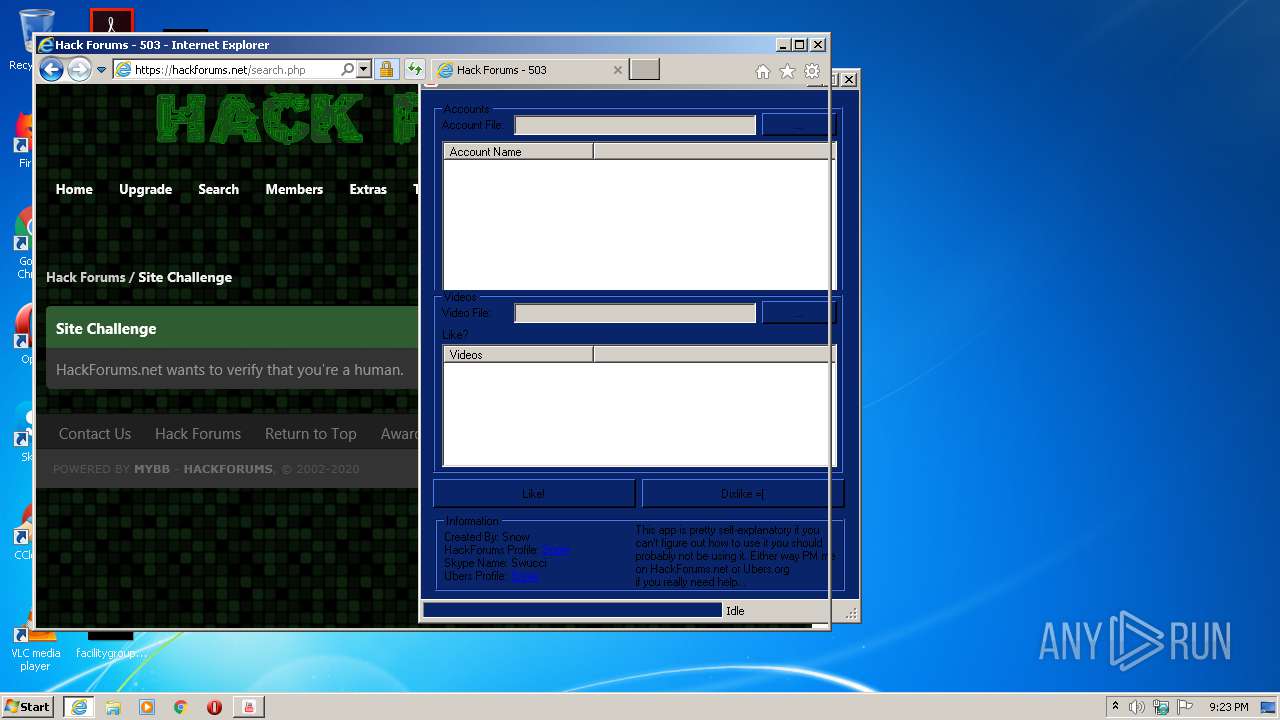Open the Windows Start menu
The height and width of the screenshot is (720, 1280).
tap(28, 706)
